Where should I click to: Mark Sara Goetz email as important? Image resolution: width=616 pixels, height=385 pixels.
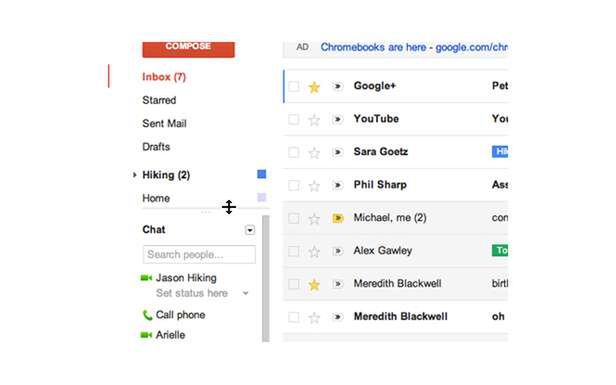click(338, 152)
